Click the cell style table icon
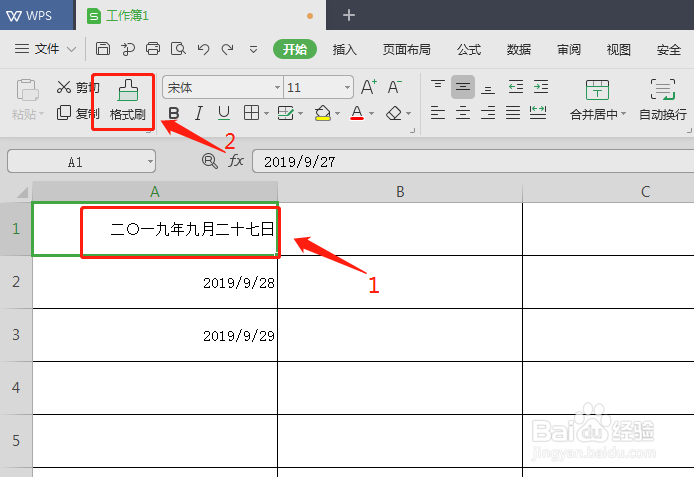 click(285, 113)
